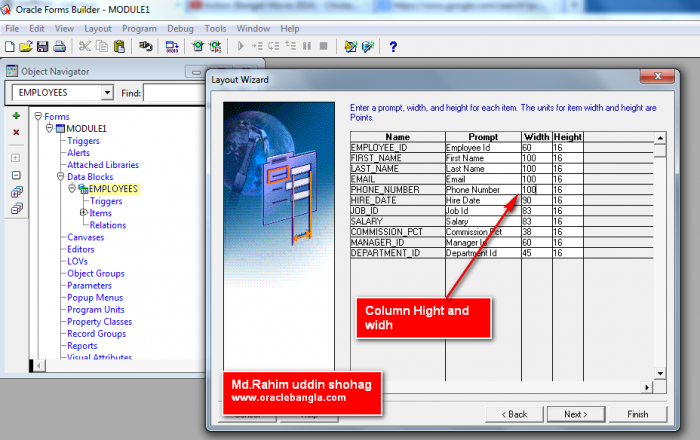700x440 pixels.
Task: Click the 'Employee Id' prompt cell
Action: coord(483,148)
